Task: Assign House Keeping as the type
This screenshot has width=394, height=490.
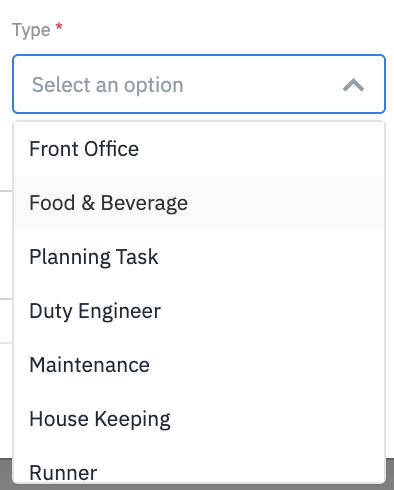Action: (199, 419)
